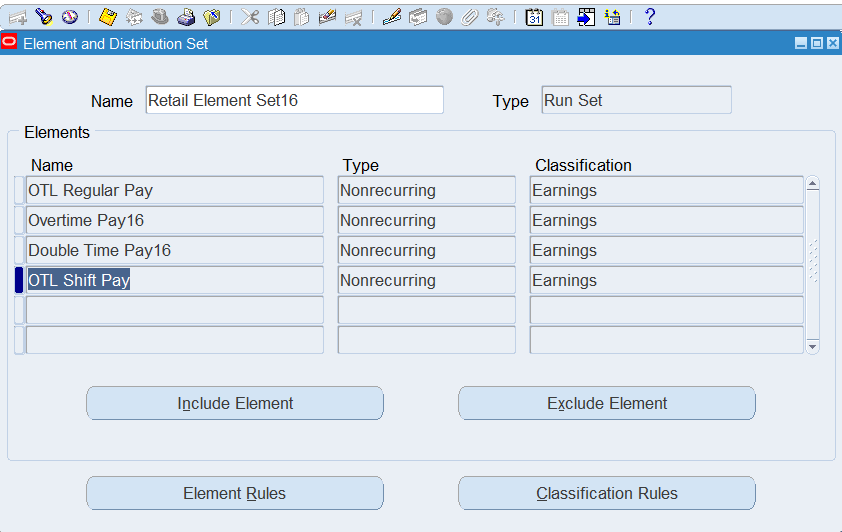Open the Classification Rules button

[607, 494]
